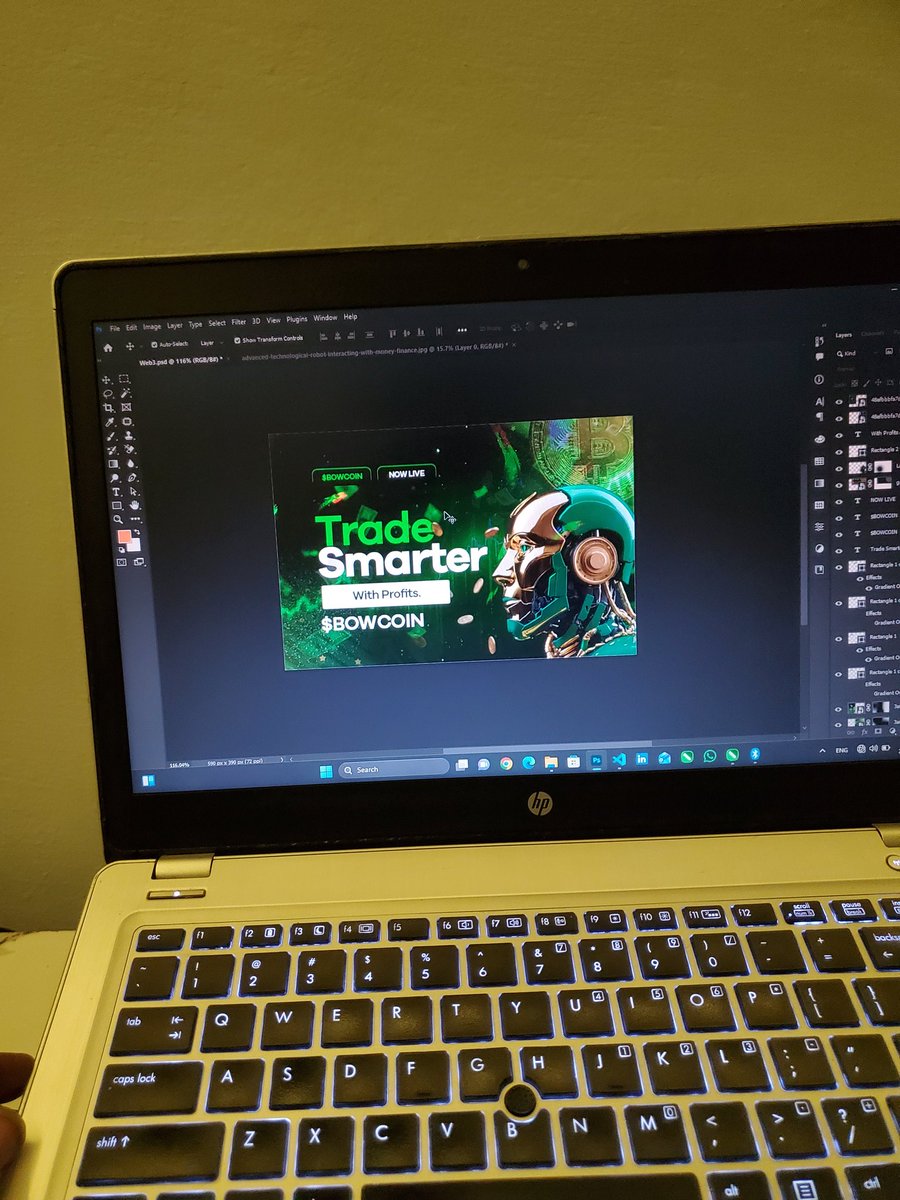Open the Paragraph panel icon
This screenshot has height=1200, width=900.
(x=820, y=417)
